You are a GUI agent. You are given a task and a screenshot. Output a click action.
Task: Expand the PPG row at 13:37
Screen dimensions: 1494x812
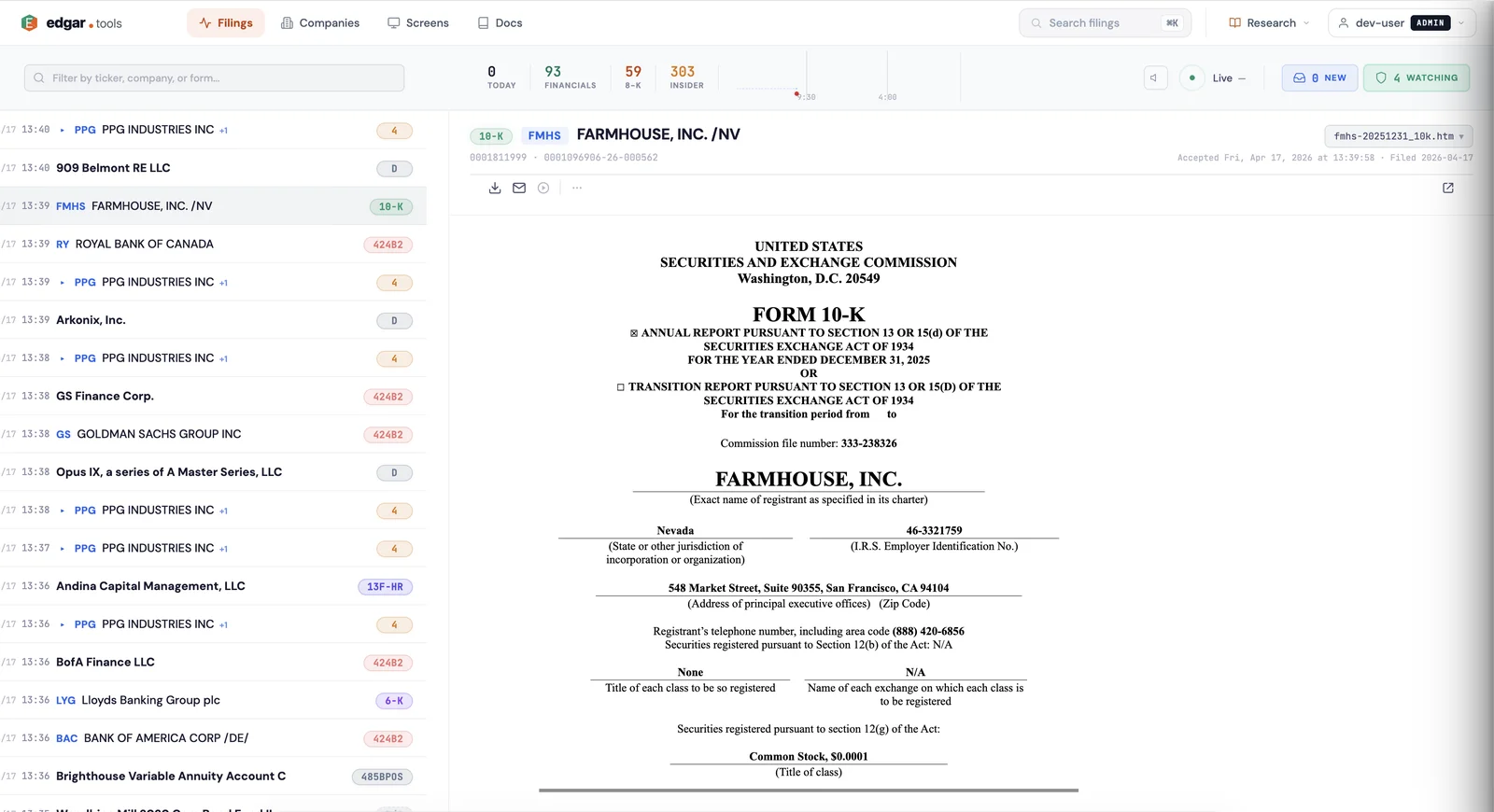click(63, 549)
